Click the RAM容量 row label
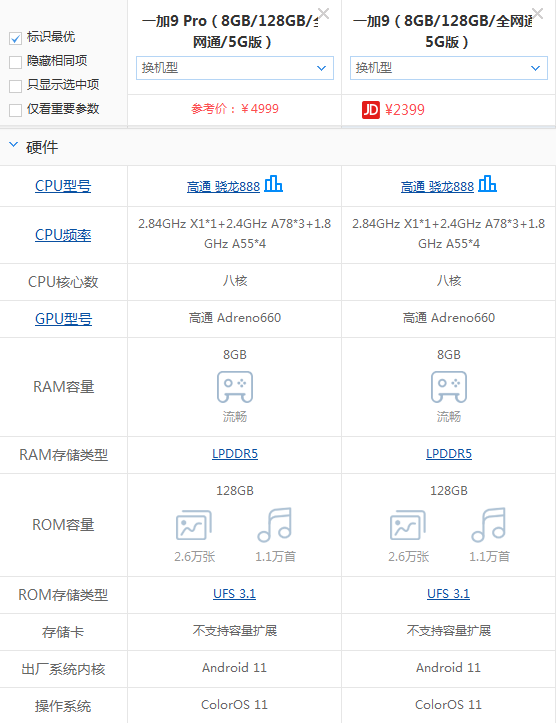 [x=64, y=386]
